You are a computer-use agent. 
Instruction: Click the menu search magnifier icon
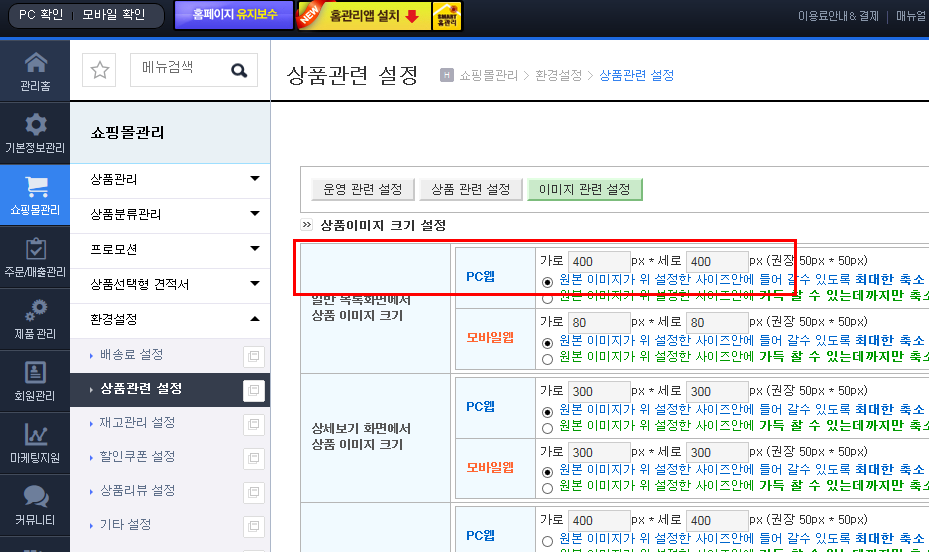pyautogui.click(x=239, y=70)
